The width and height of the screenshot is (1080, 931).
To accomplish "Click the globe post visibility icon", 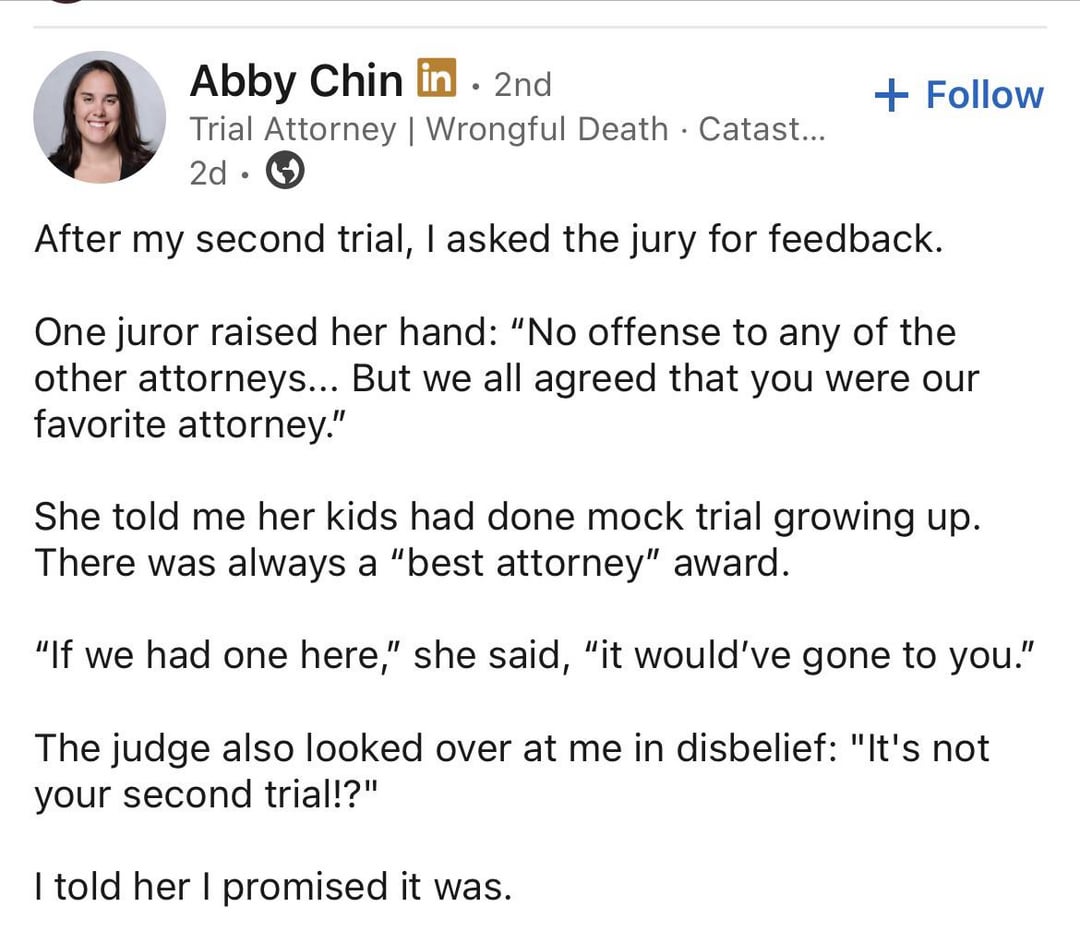I will (285, 173).
